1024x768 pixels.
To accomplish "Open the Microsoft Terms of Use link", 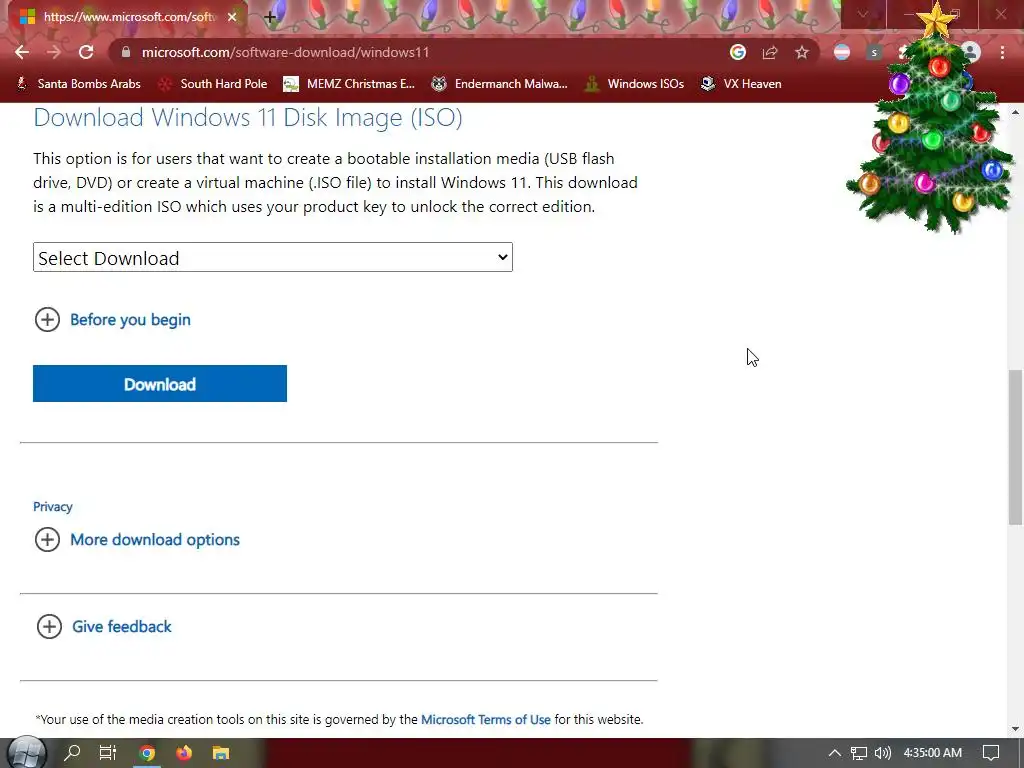I will coord(486,719).
